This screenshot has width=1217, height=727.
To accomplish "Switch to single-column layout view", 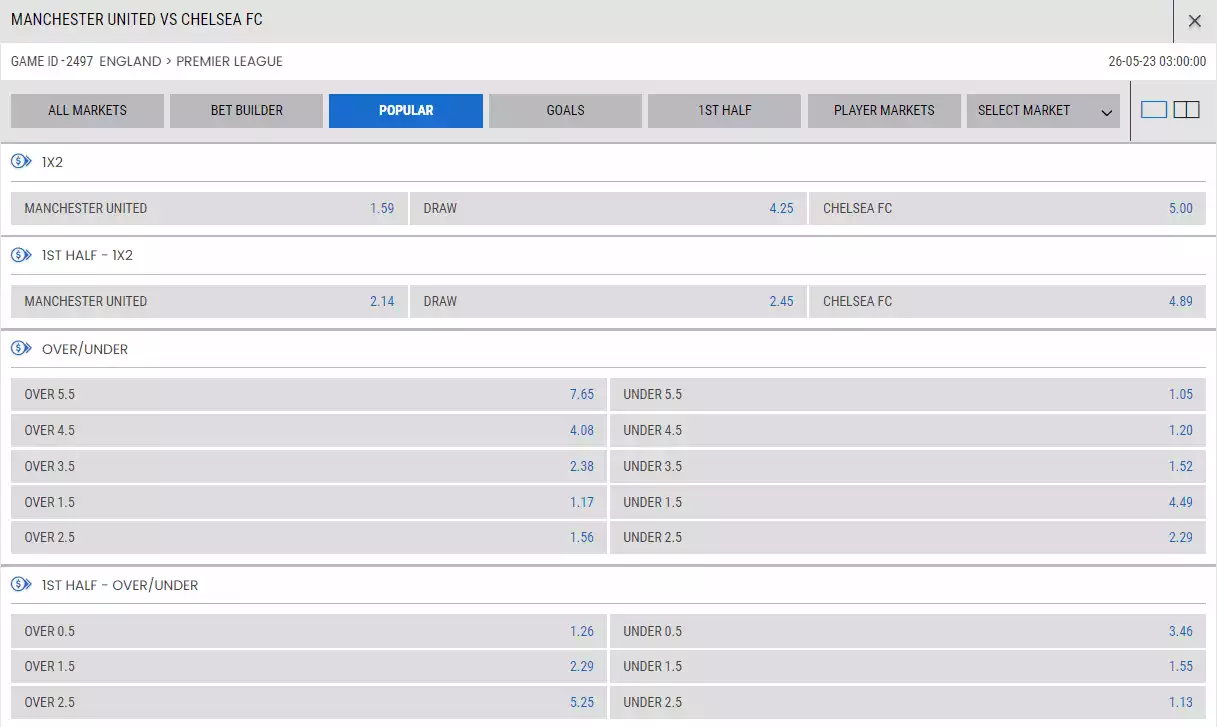I will 1154,110.
